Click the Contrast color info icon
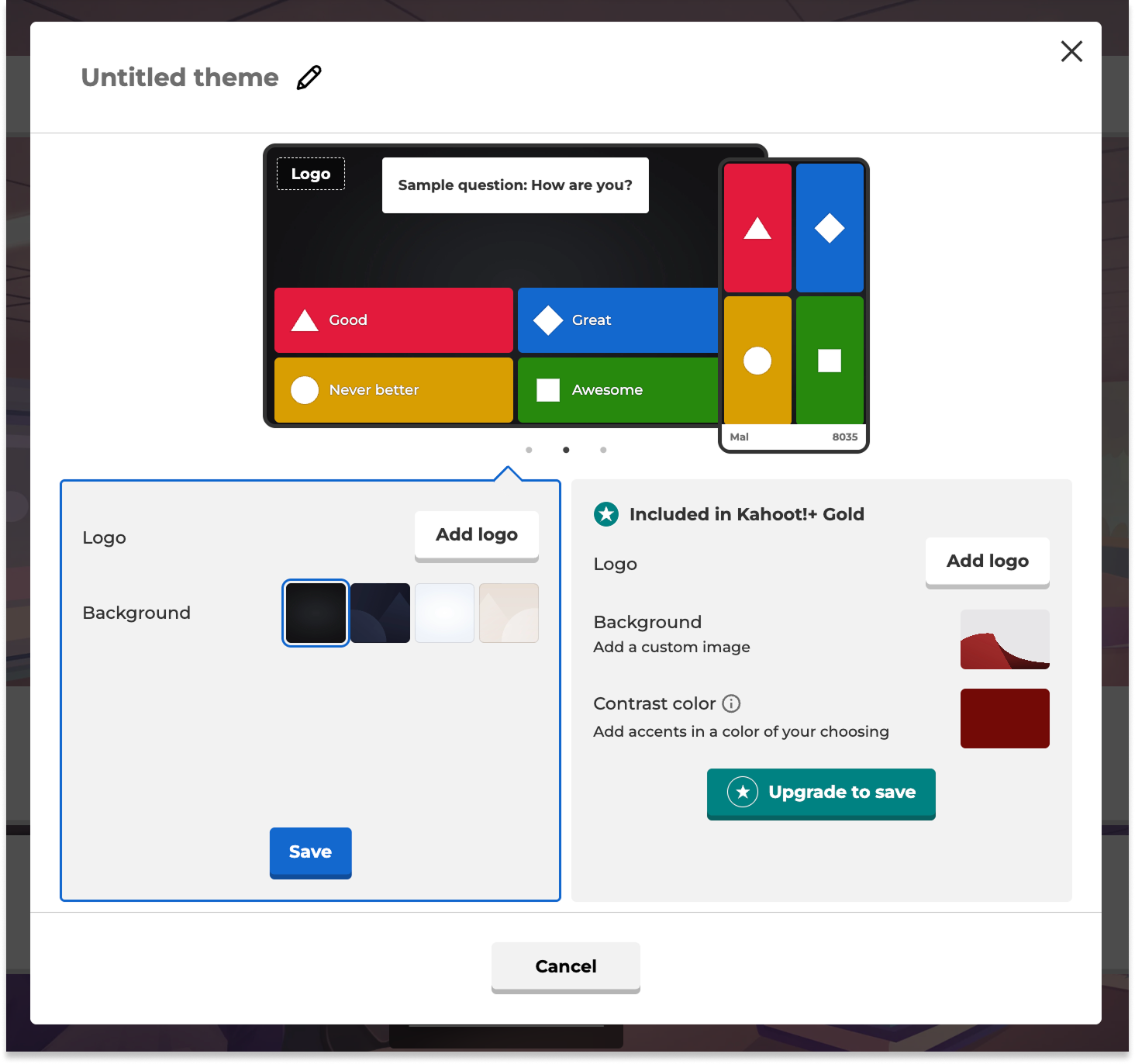1135x1064 pixels. click(731, 703)
